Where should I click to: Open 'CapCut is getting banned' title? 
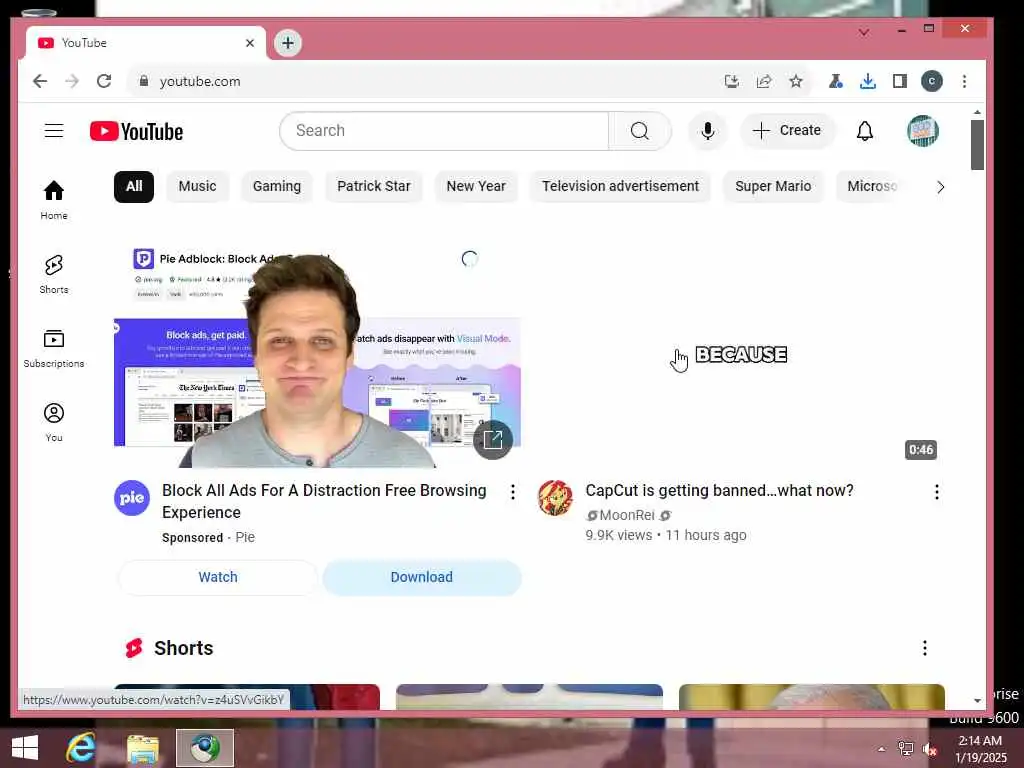coord(719,490)
